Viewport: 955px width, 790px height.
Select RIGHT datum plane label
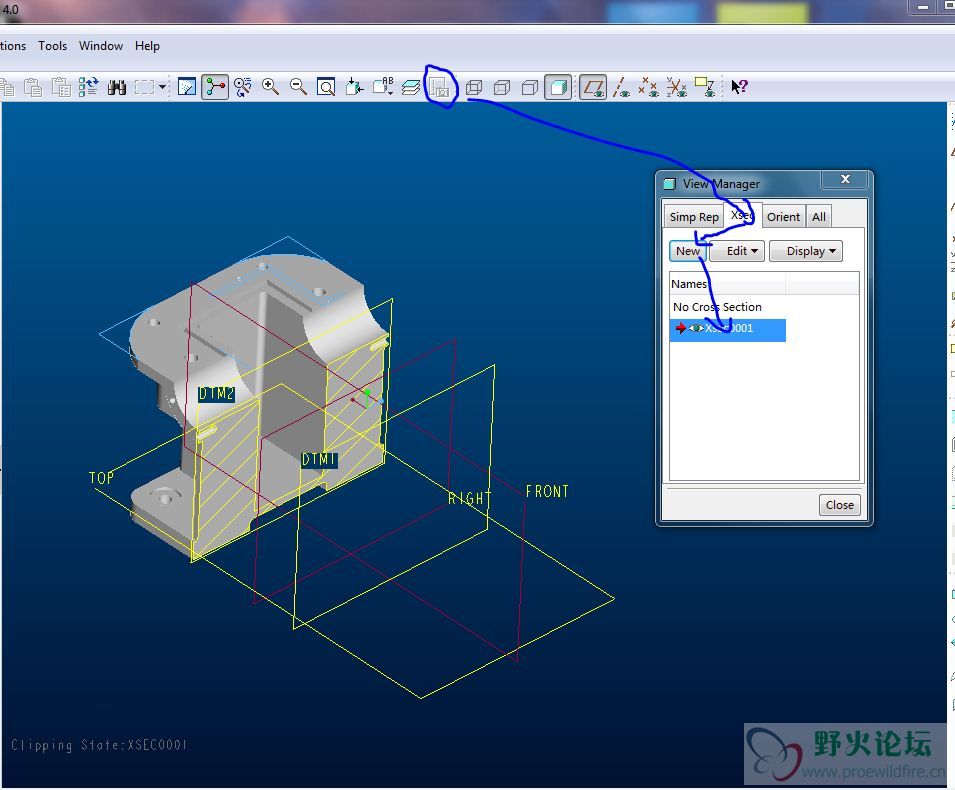click(470, 499)
